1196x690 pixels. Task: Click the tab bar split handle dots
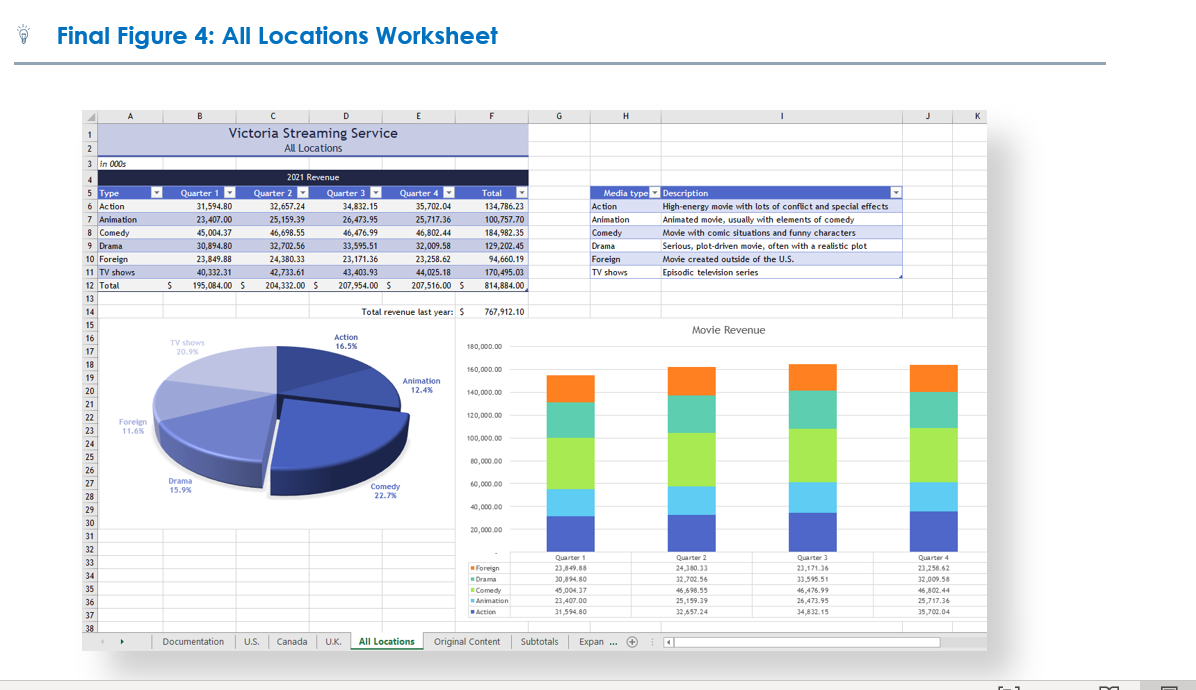(x=652, y=642)
